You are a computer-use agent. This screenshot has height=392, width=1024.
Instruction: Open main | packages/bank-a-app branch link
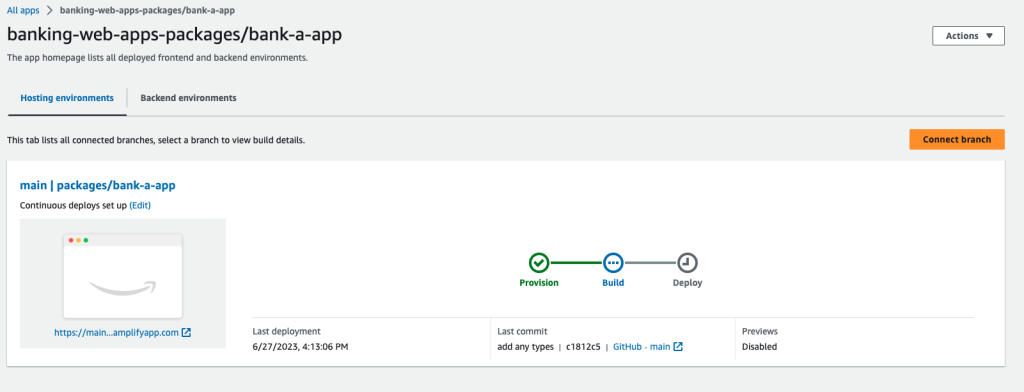(x=98, y=186)
